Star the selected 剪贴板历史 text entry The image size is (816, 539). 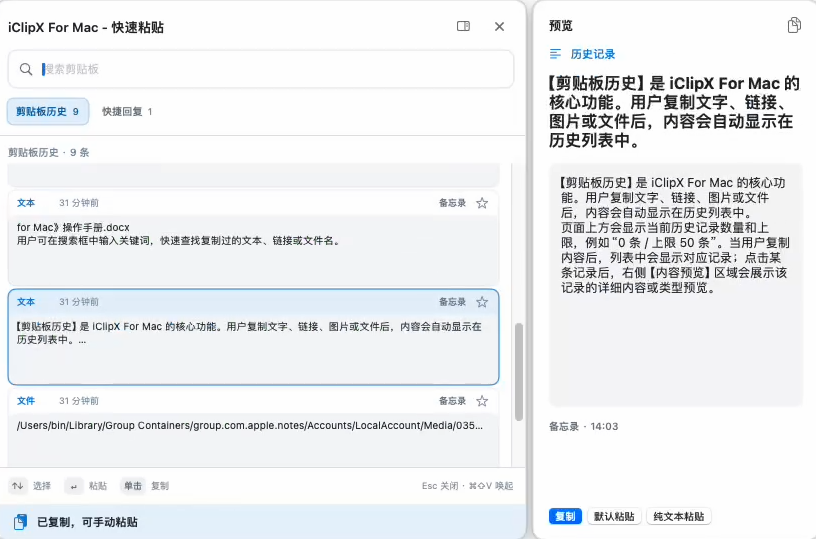[482, 302]
